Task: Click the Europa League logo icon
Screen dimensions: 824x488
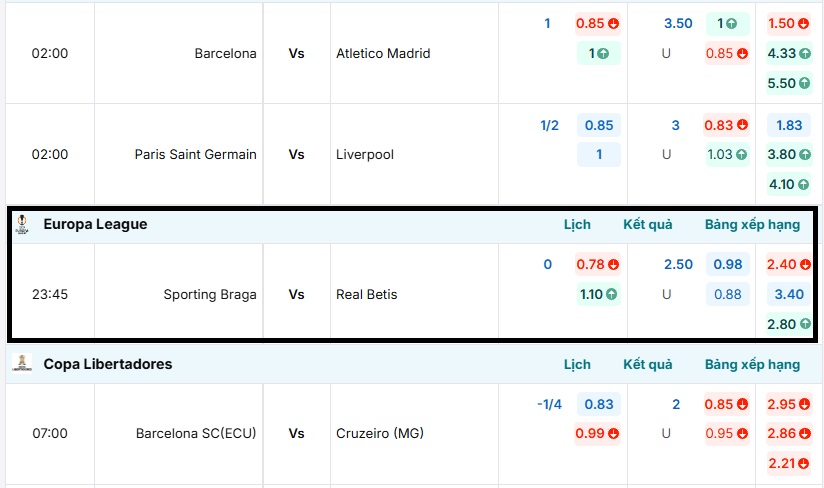Action: (x=22, y=225)
